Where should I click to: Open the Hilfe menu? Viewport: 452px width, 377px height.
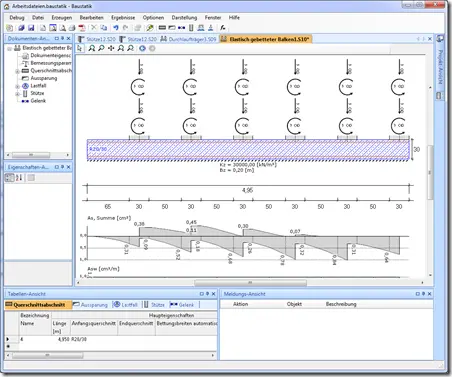point(234,17)
